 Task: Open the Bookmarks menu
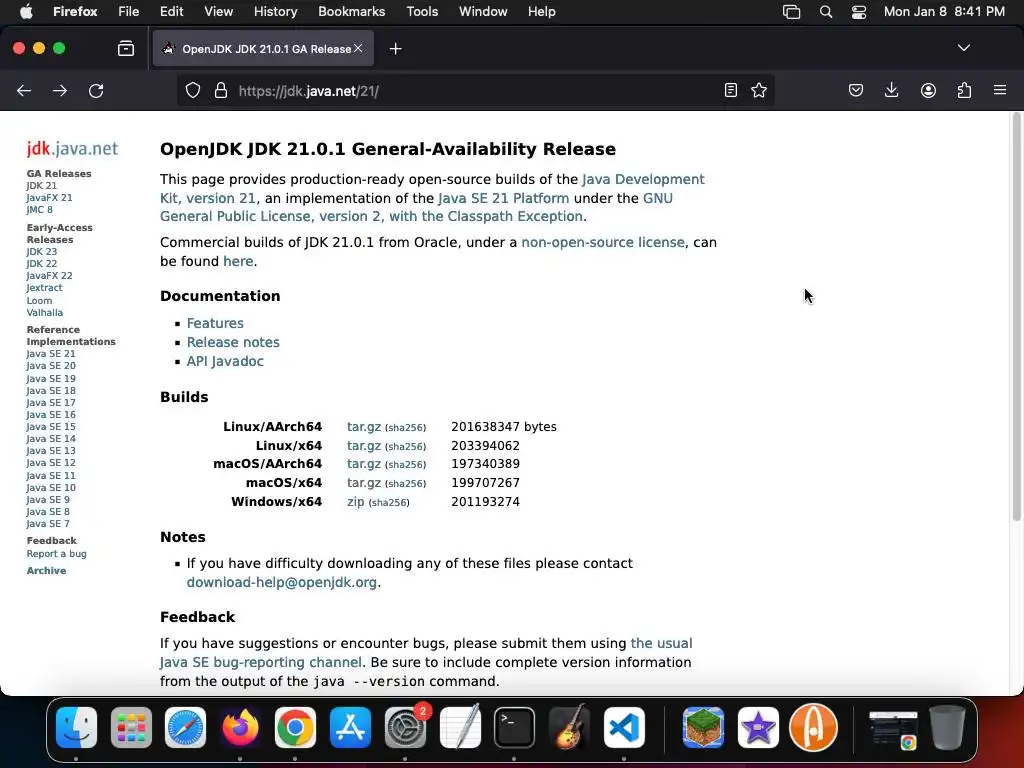pyautogui.click(x=351, y=12)
